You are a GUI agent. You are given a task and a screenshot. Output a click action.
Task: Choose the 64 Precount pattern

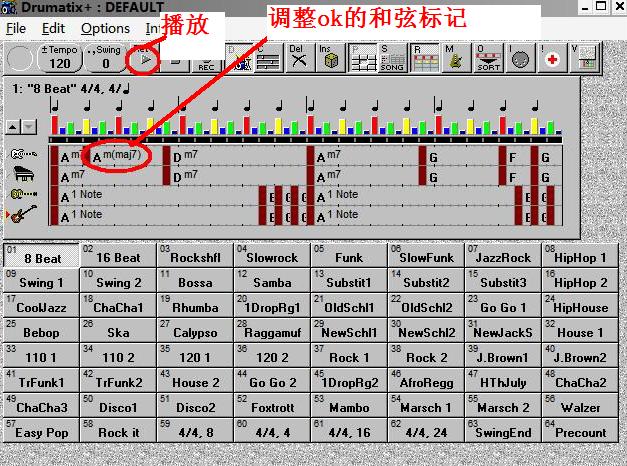coord(580,430)
